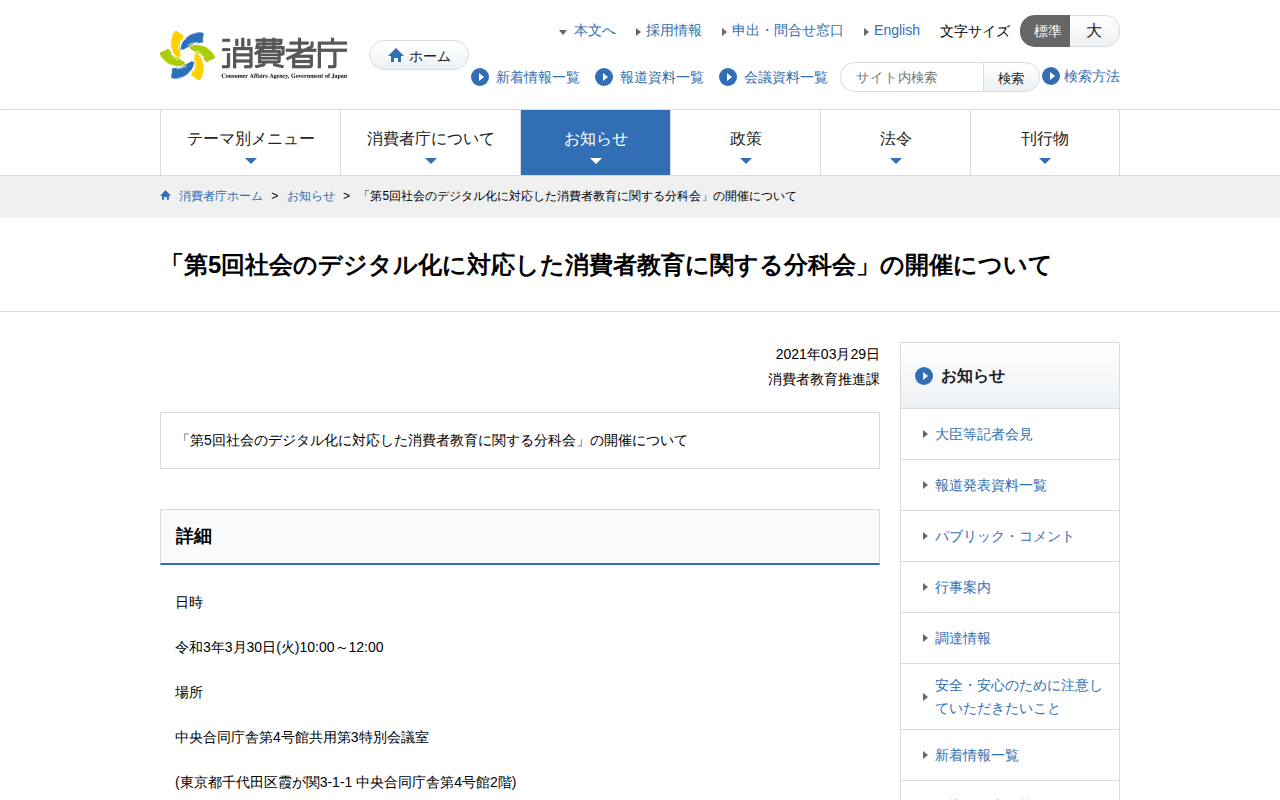Go to お知らせ in the breadcrumb
Viewport: 1280px width, 800px height.
tap(311, 196)
